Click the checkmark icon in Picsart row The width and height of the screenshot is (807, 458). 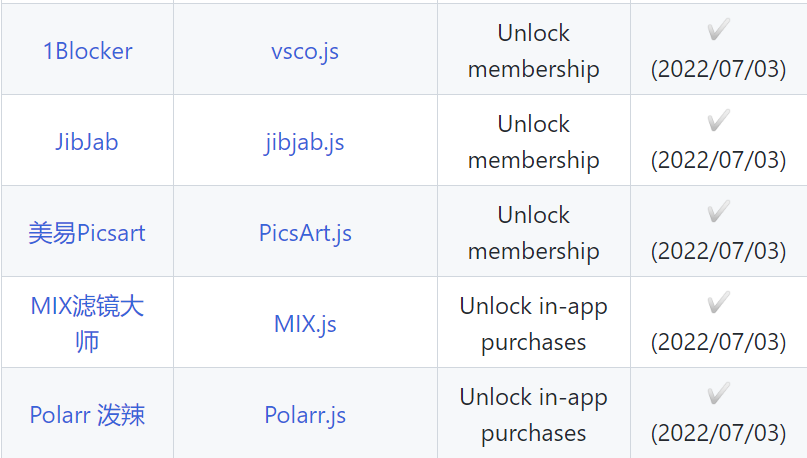click(x=718, y=213)
